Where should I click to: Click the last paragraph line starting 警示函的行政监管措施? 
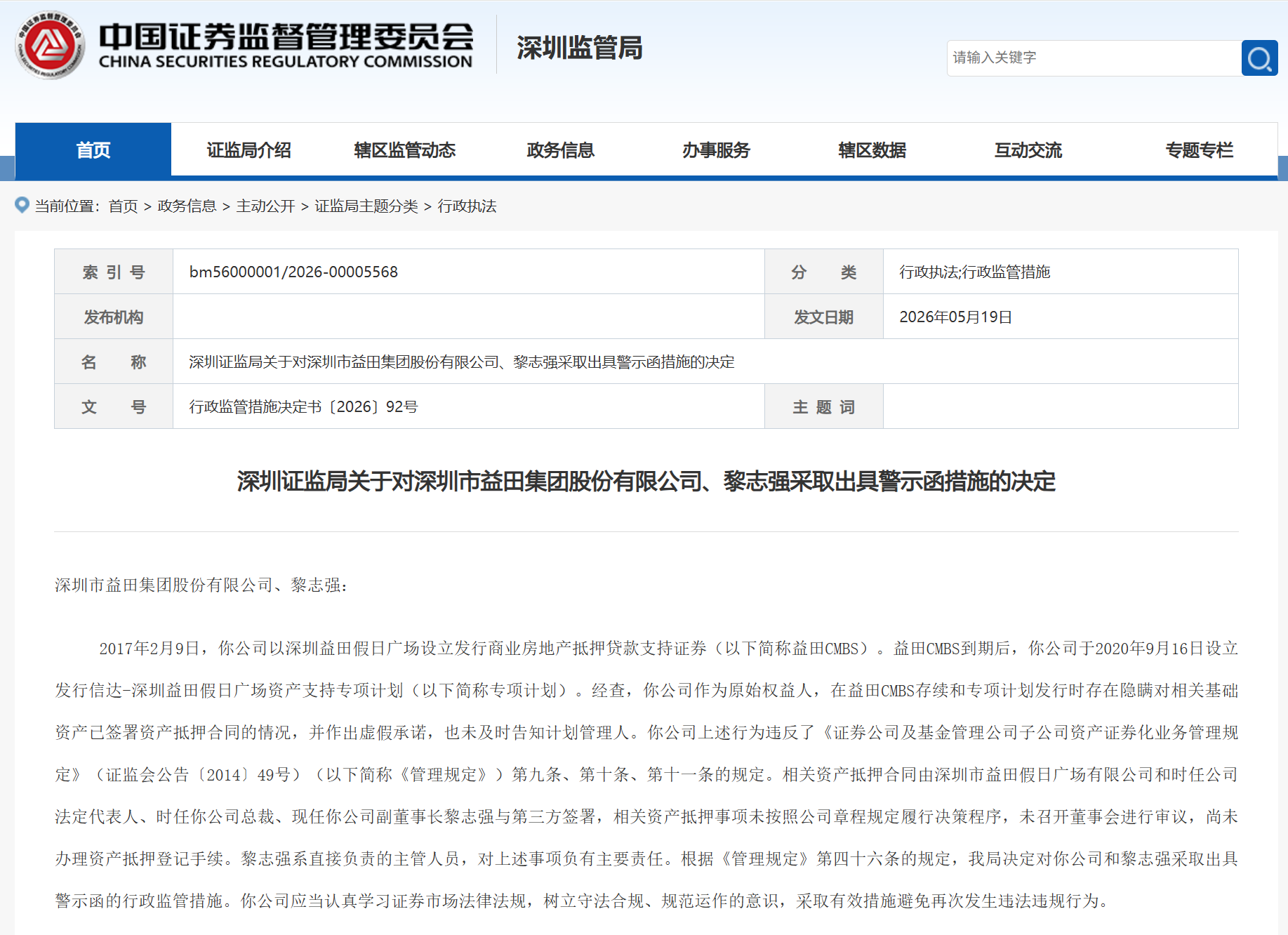582,901
